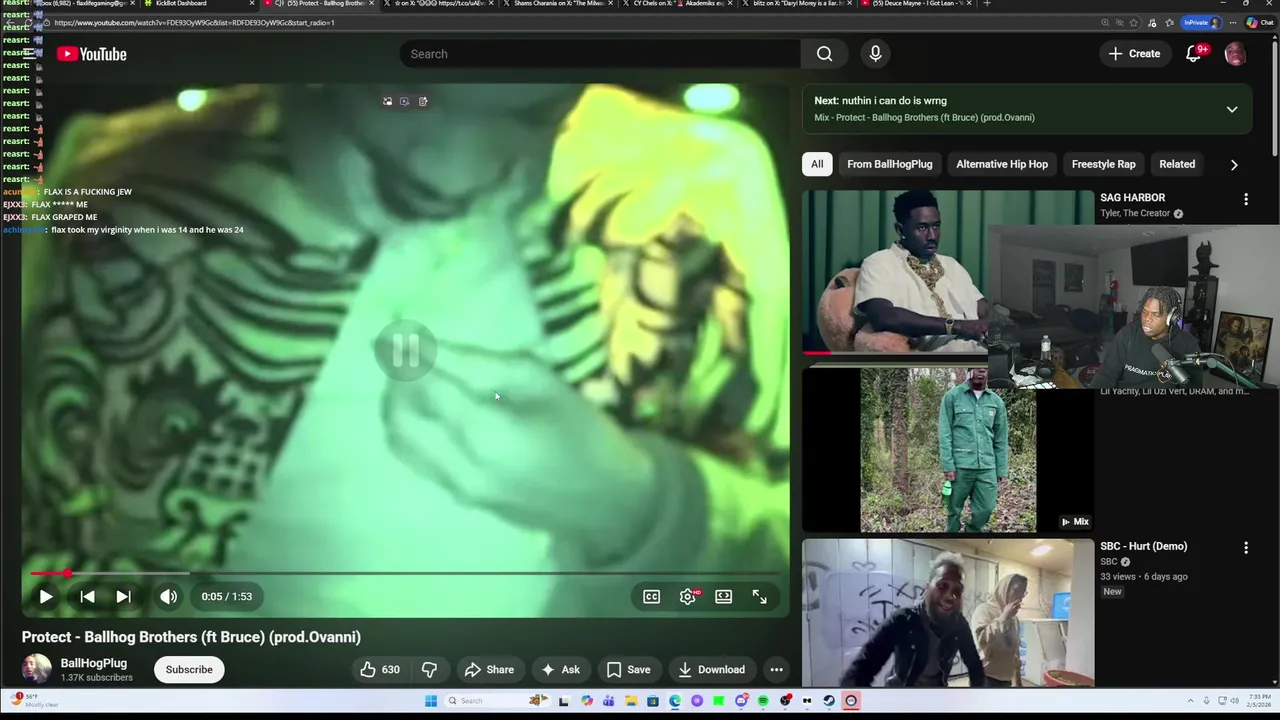Open the SAG HARBOR title link
This screenshot has height=720, width=1280.
[x=1133, y=198]
